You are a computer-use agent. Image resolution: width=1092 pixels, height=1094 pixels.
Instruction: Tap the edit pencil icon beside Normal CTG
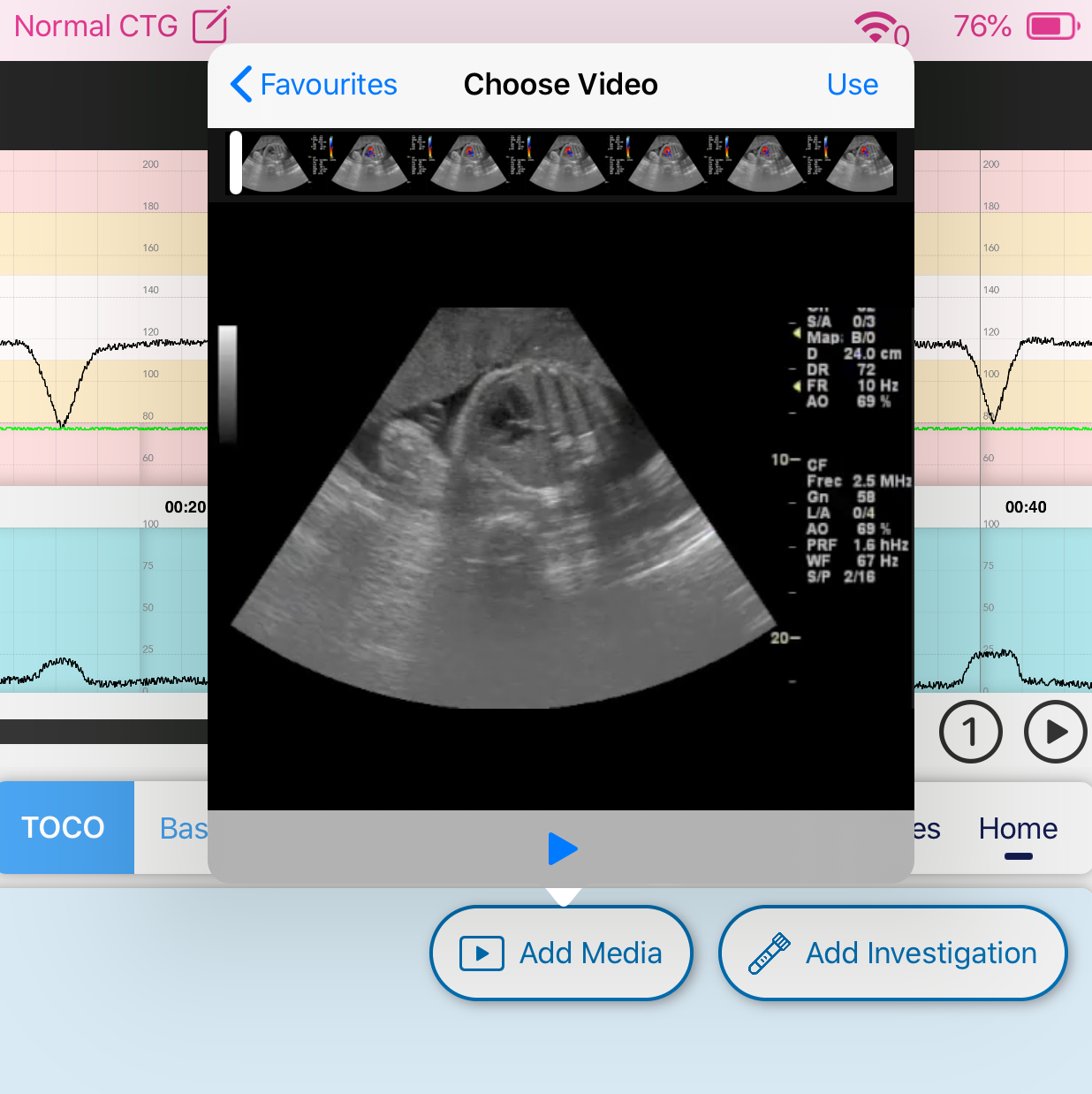211,25
